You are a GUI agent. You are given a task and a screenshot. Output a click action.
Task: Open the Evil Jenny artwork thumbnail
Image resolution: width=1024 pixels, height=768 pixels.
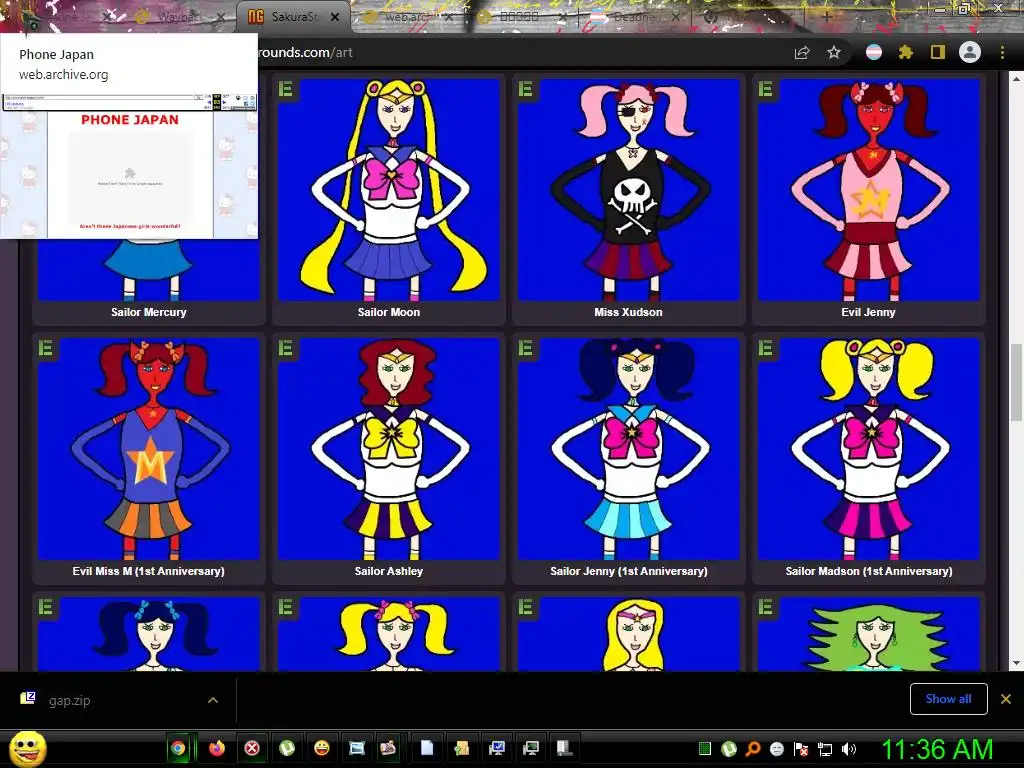[869, 189]
